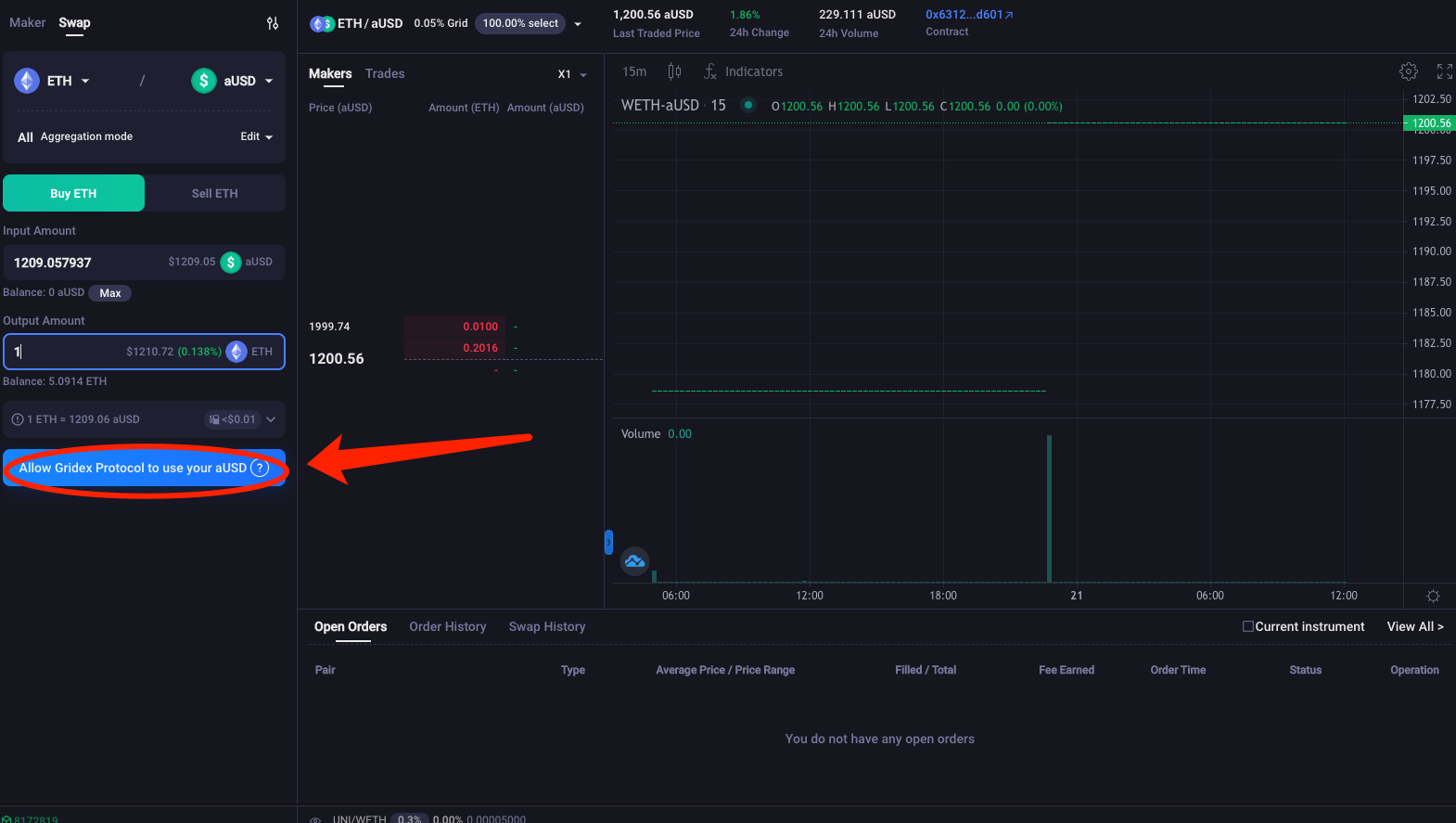
Task: Click the help icon on Allow button
Action: [260, 469]
